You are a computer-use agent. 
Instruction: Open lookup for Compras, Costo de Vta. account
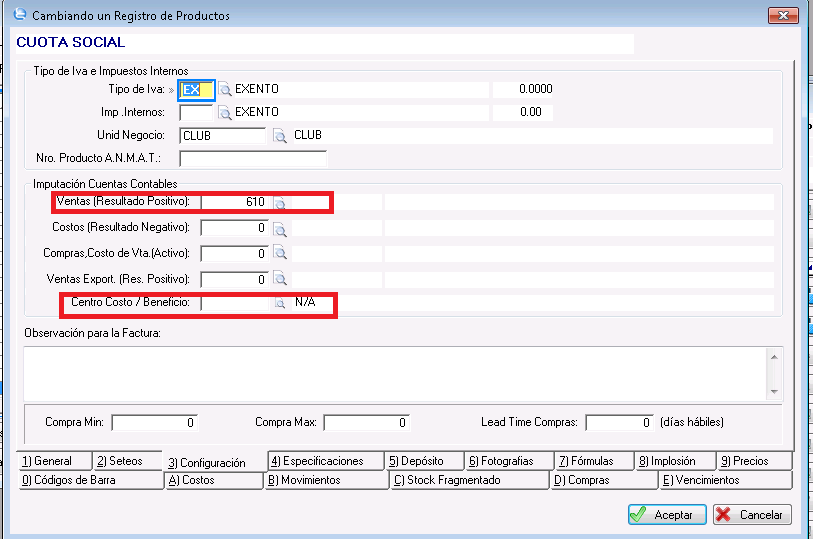281,254
